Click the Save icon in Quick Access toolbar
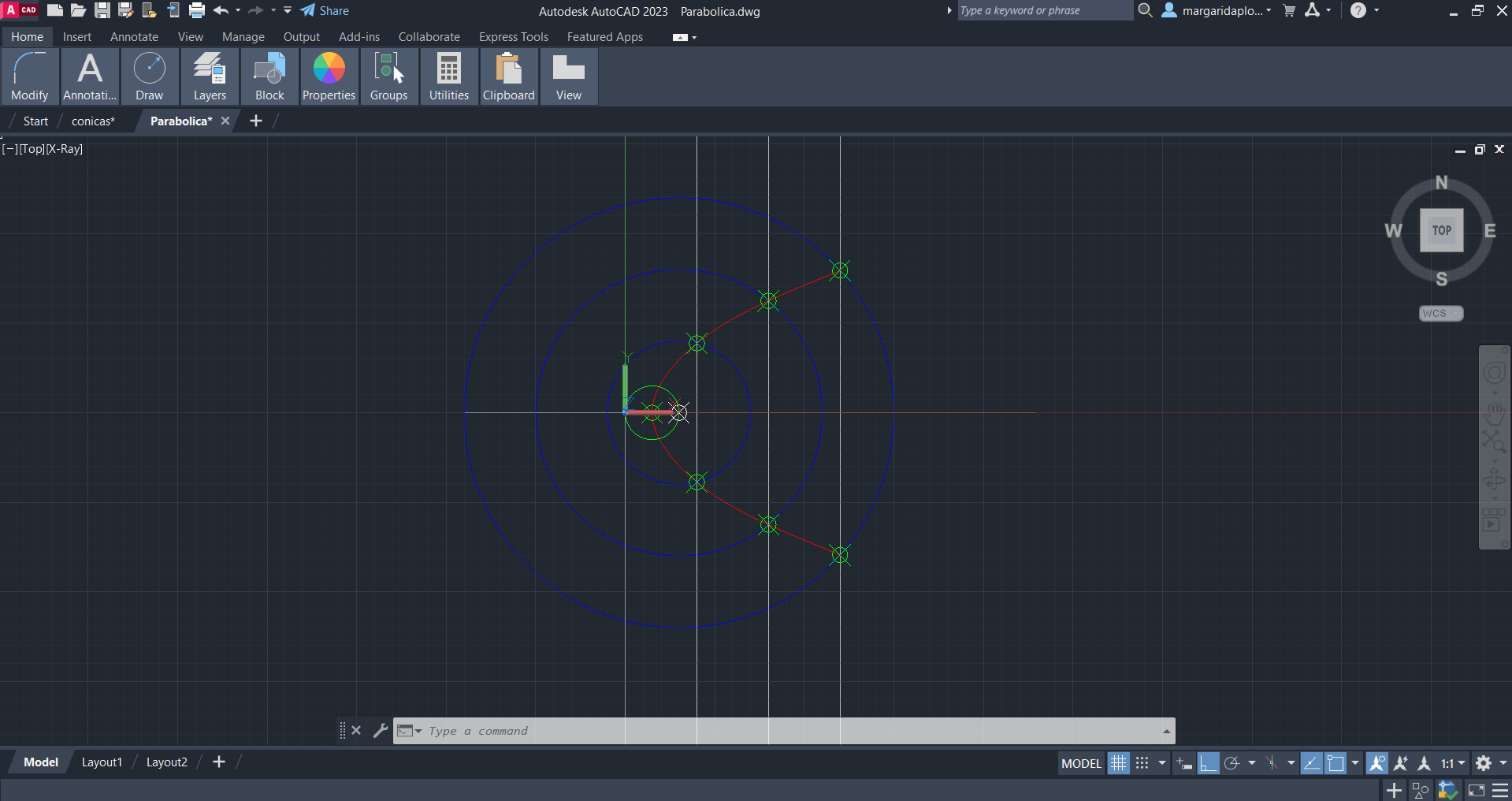 (x=102, y=10)
